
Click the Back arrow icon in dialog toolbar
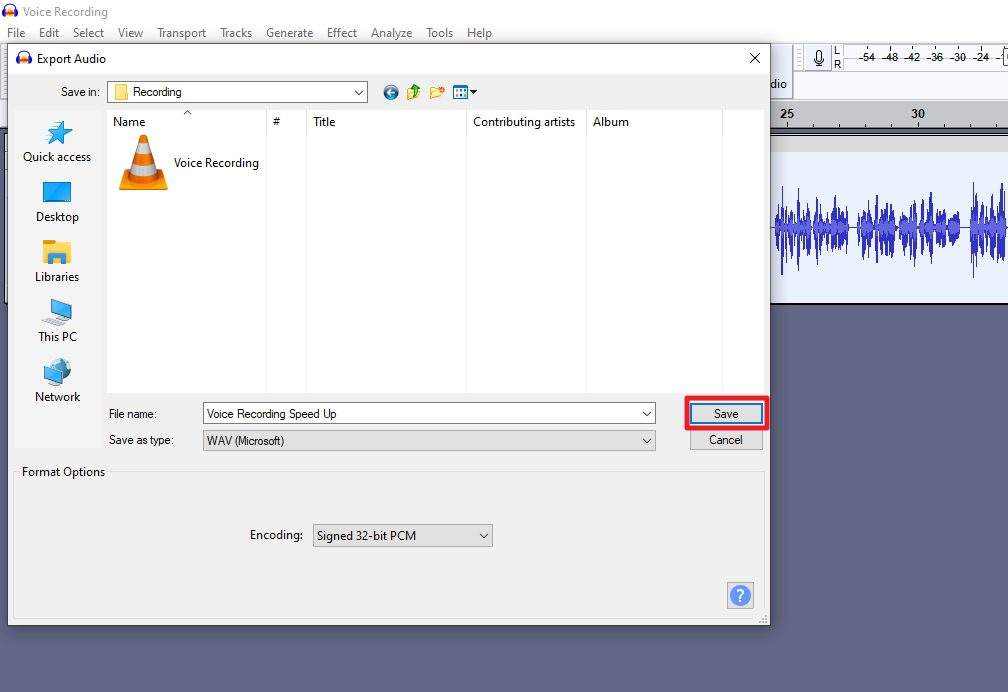[390, 93]
